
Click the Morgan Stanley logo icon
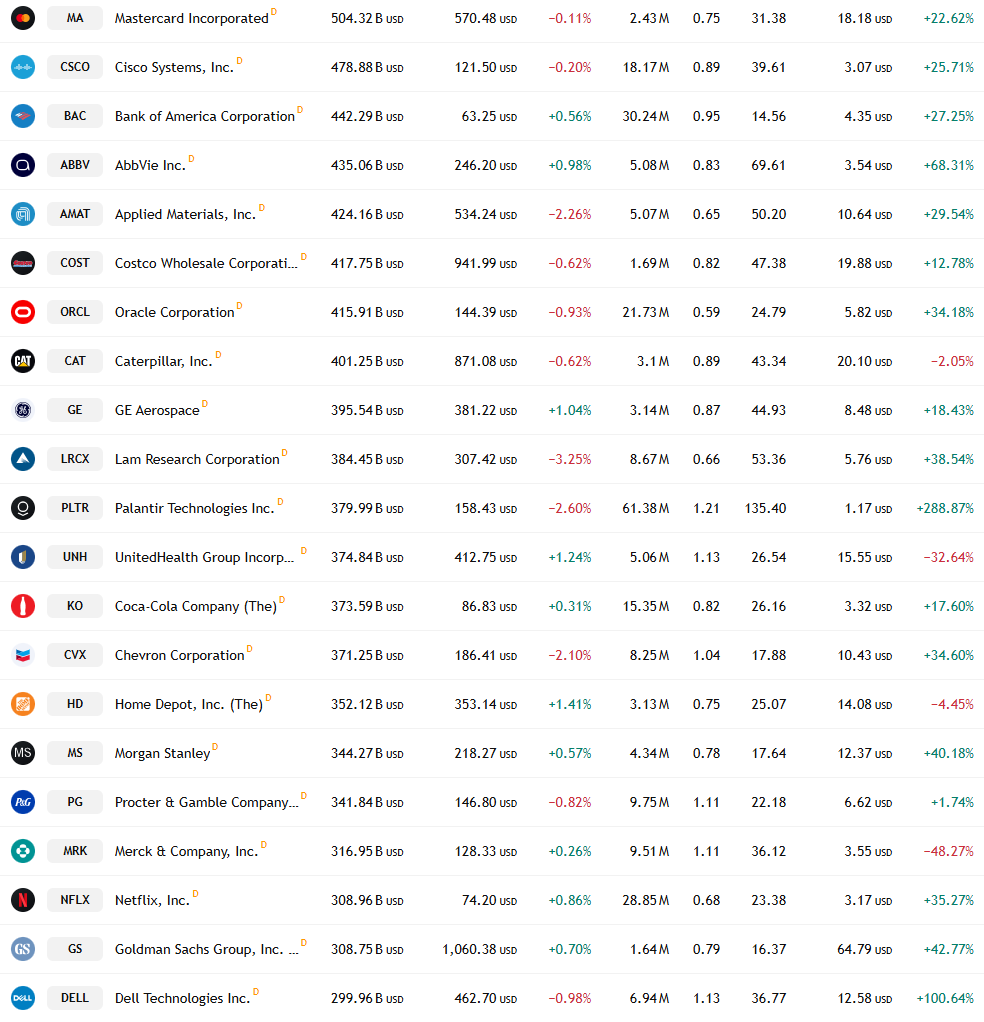(23, 753)
